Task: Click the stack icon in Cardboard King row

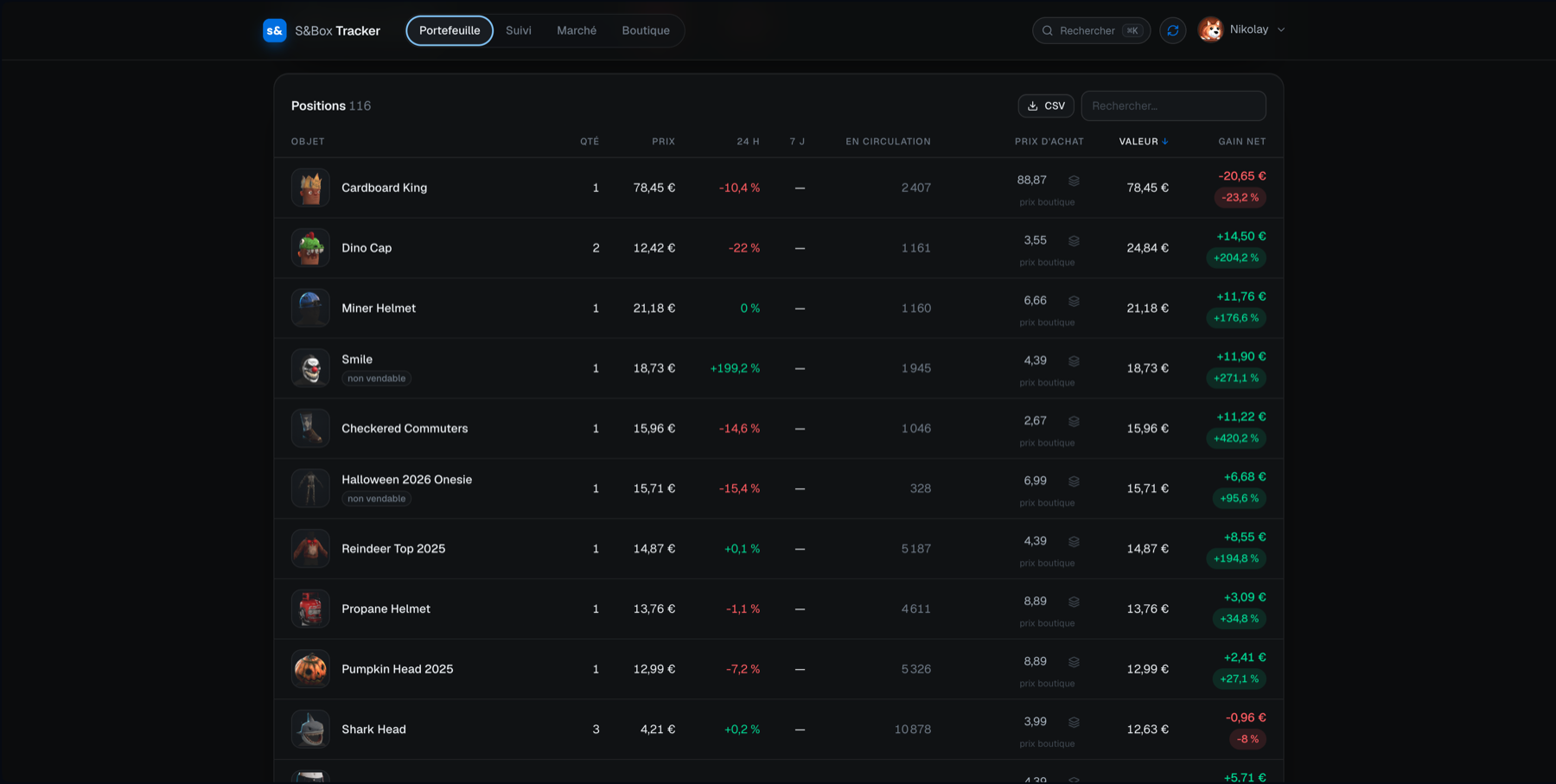Action: 1074,181
